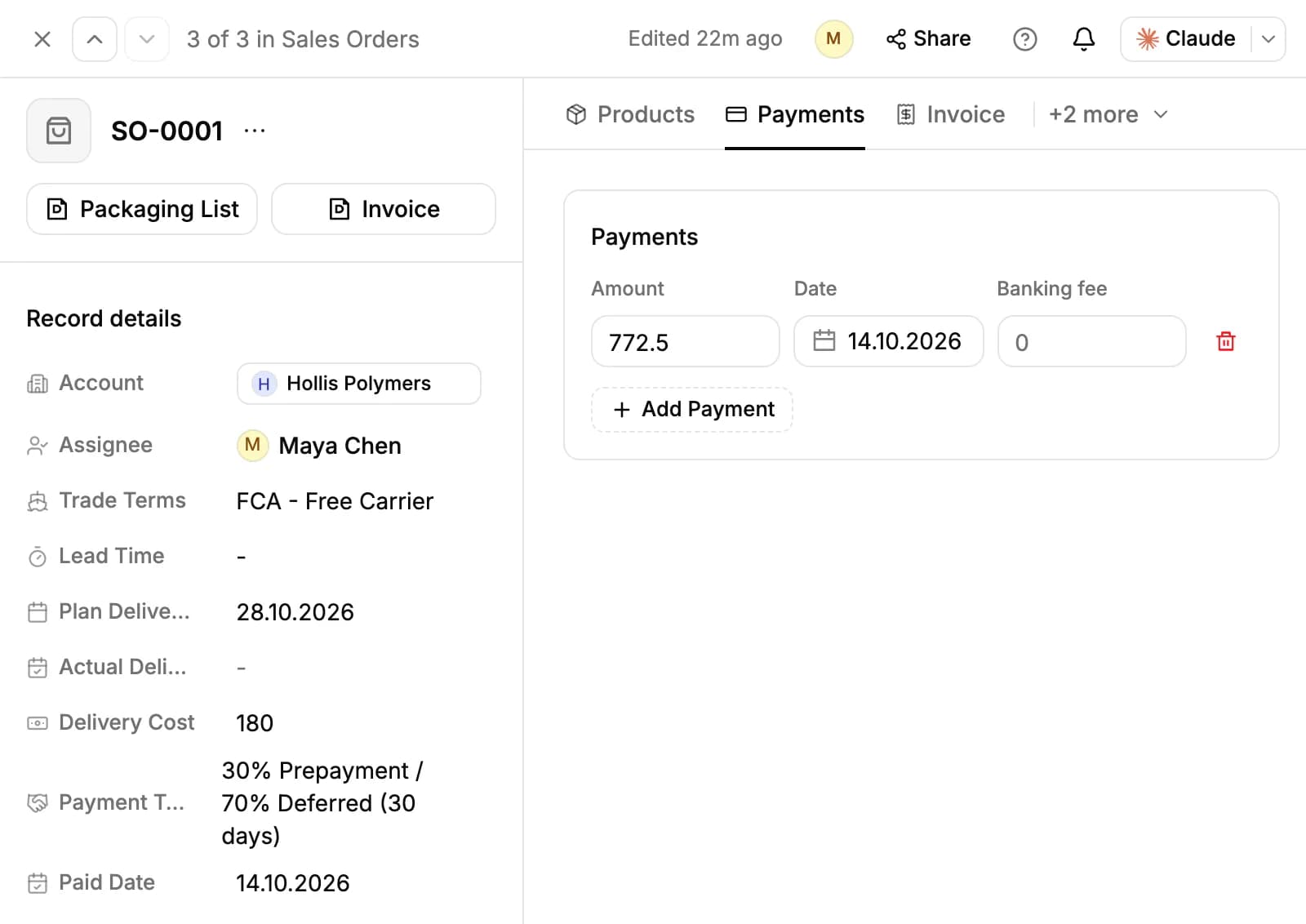Go to previous sales order record
The width and height of the screenshot is (1306, 924).
(x=95, y=39)
